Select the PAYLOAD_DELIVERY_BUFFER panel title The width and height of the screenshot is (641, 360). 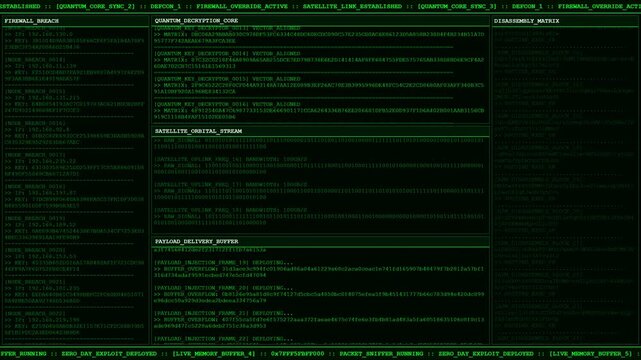coord(196,241)
